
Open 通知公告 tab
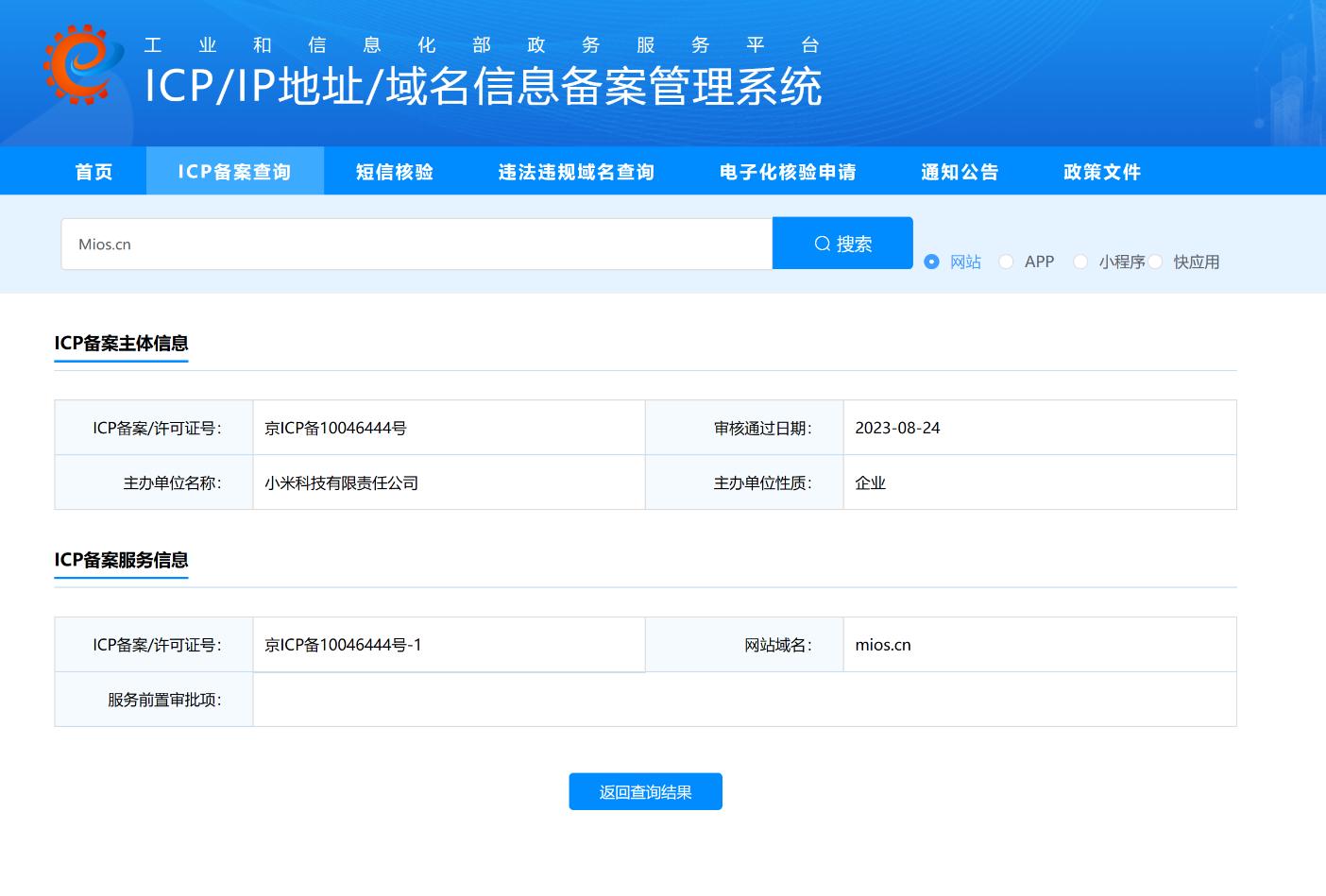tap(960, 172)
